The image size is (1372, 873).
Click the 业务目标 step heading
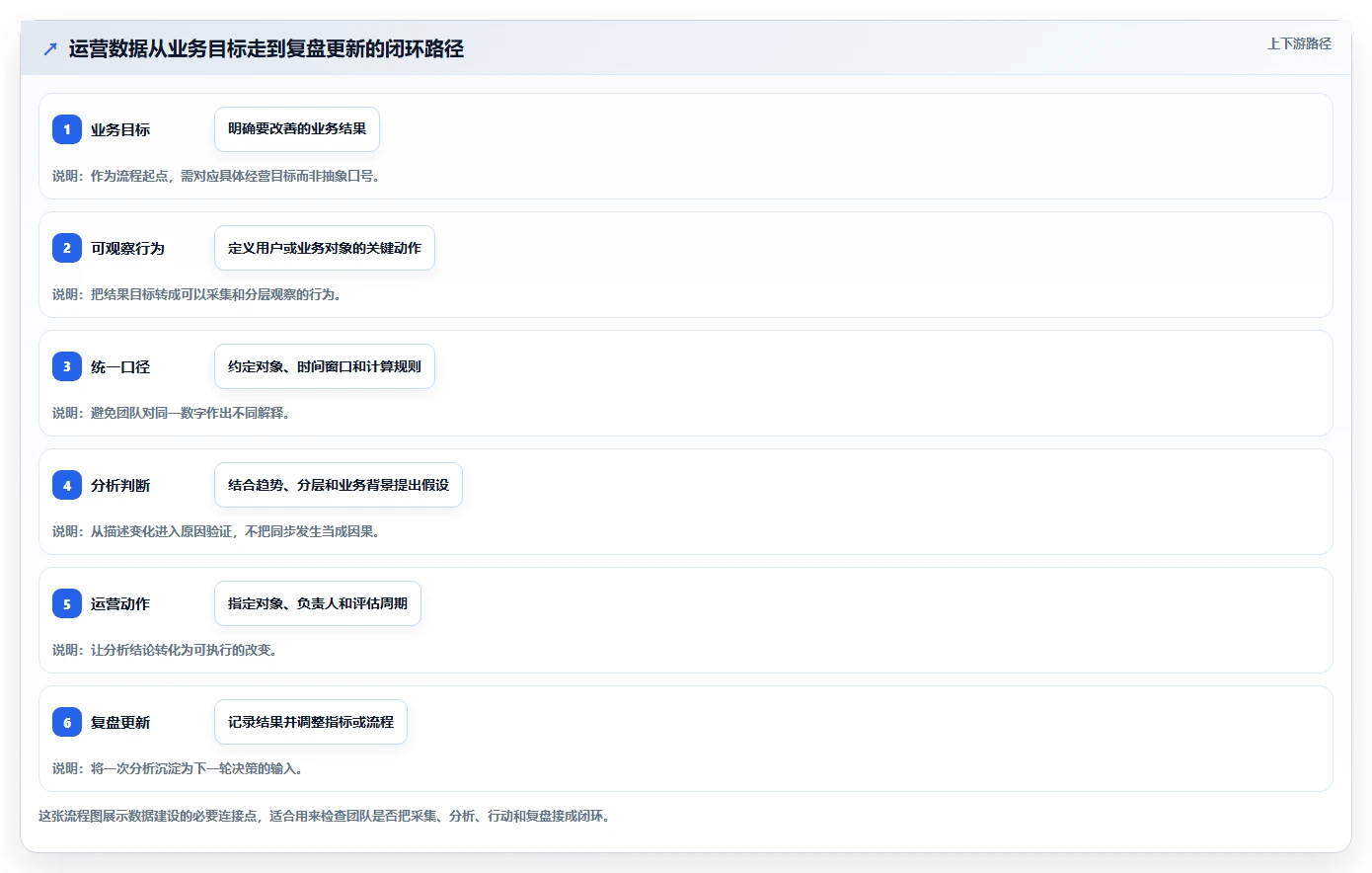pos(120,129)
